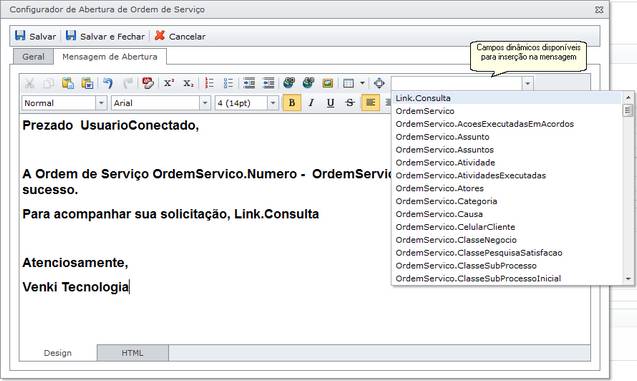Click the Copy icon in editor toolbar
The height and width of the screenshot is (381, 637).
coord(48,83)
